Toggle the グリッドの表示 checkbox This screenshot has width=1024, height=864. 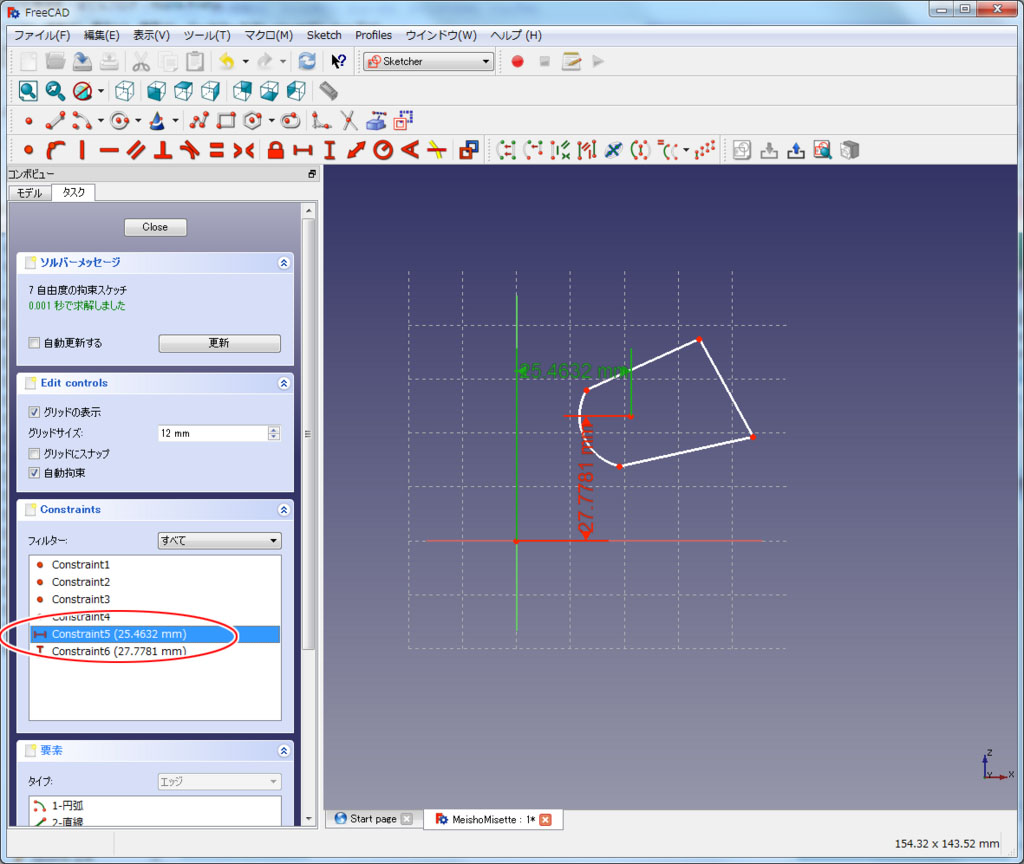tap(34, 412)
